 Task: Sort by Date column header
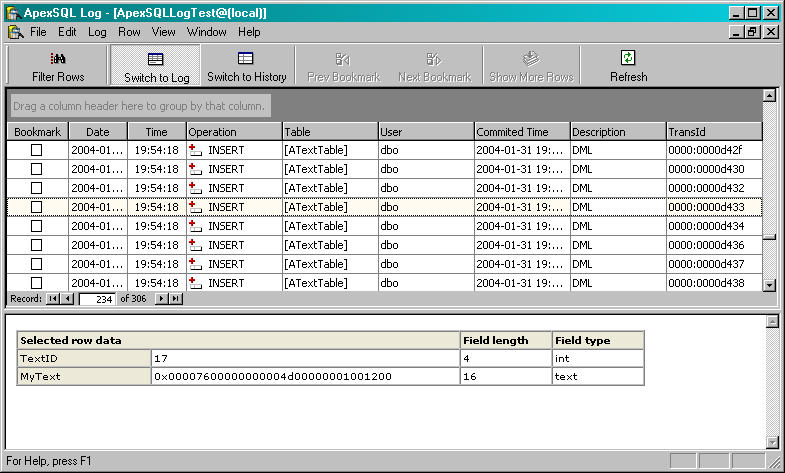(98, 132)
